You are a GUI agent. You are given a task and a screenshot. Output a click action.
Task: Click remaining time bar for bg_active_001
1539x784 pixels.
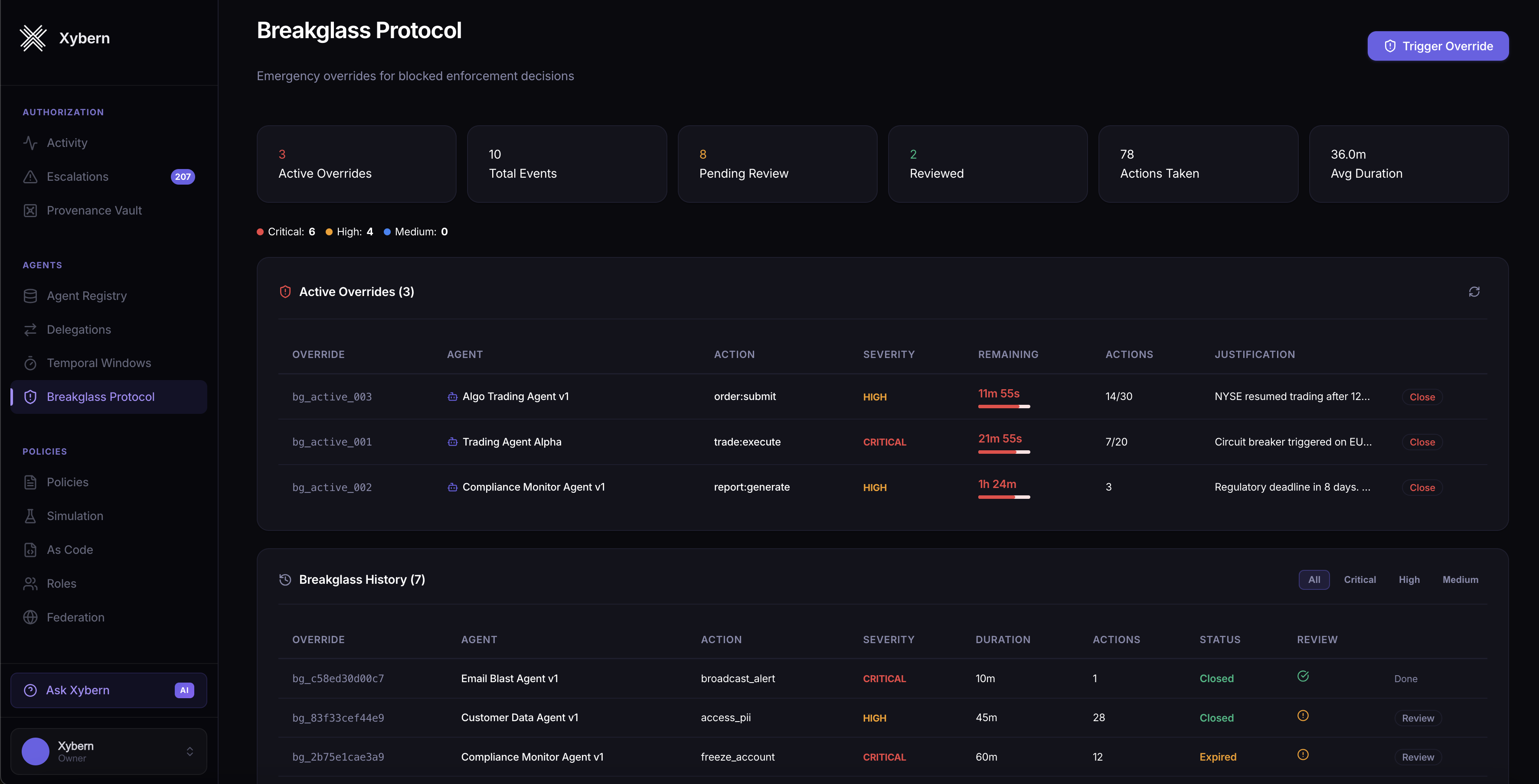point(1004,452)
